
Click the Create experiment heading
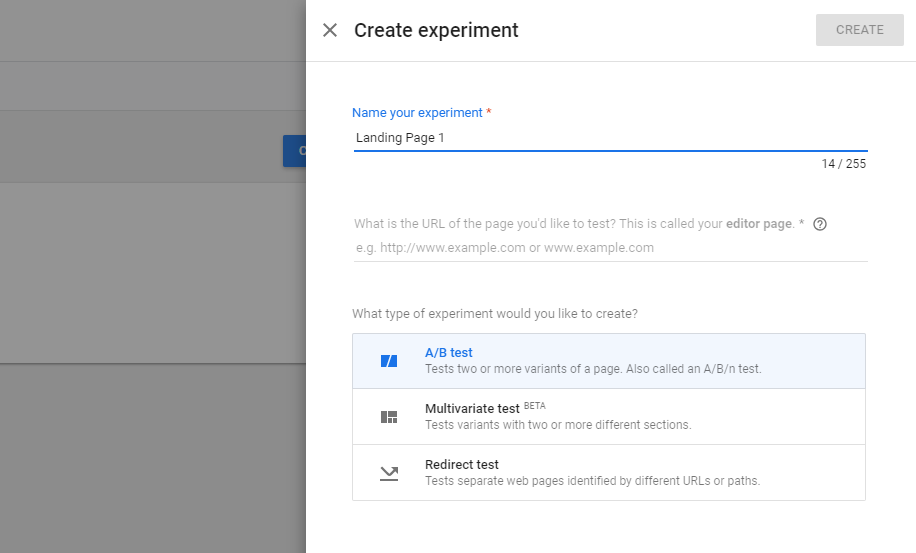(436, 30)
